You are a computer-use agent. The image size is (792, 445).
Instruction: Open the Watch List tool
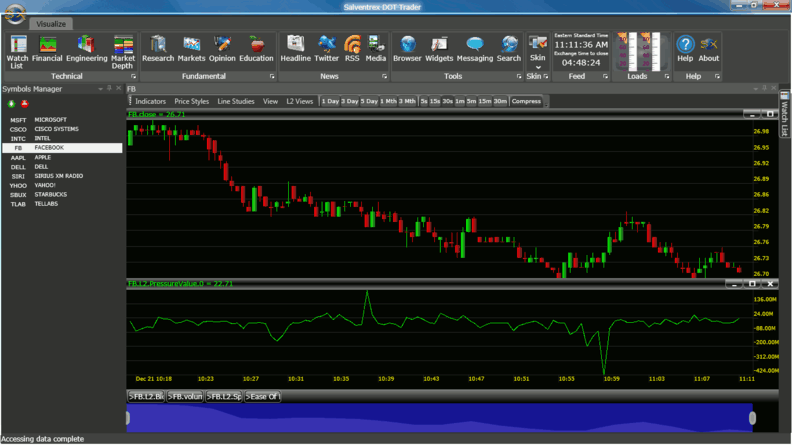pyautogui.click(x=18, y=52)
